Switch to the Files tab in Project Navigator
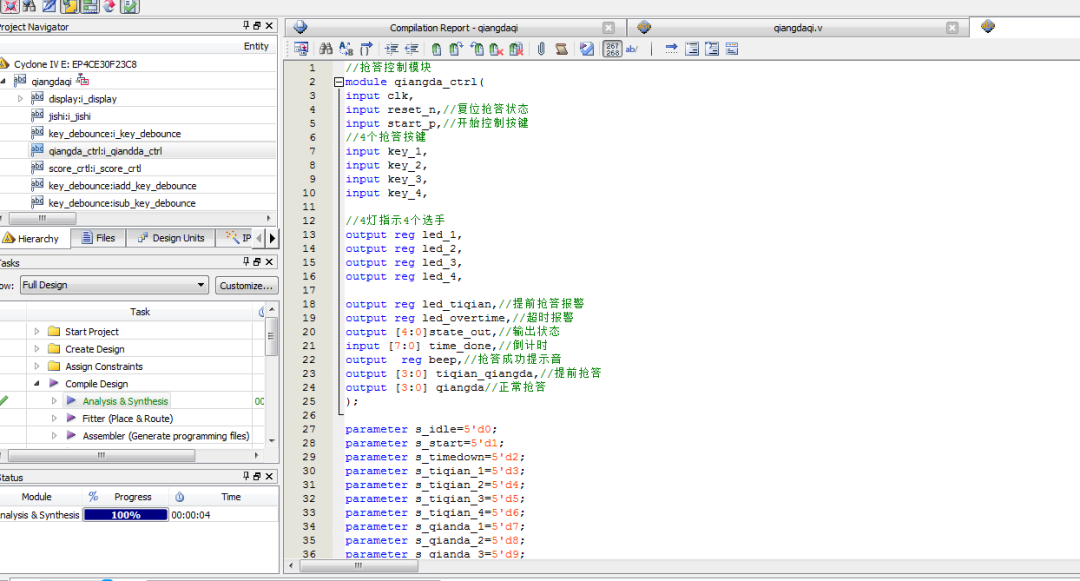The image size is (1080, 581). tap(97, 238)
